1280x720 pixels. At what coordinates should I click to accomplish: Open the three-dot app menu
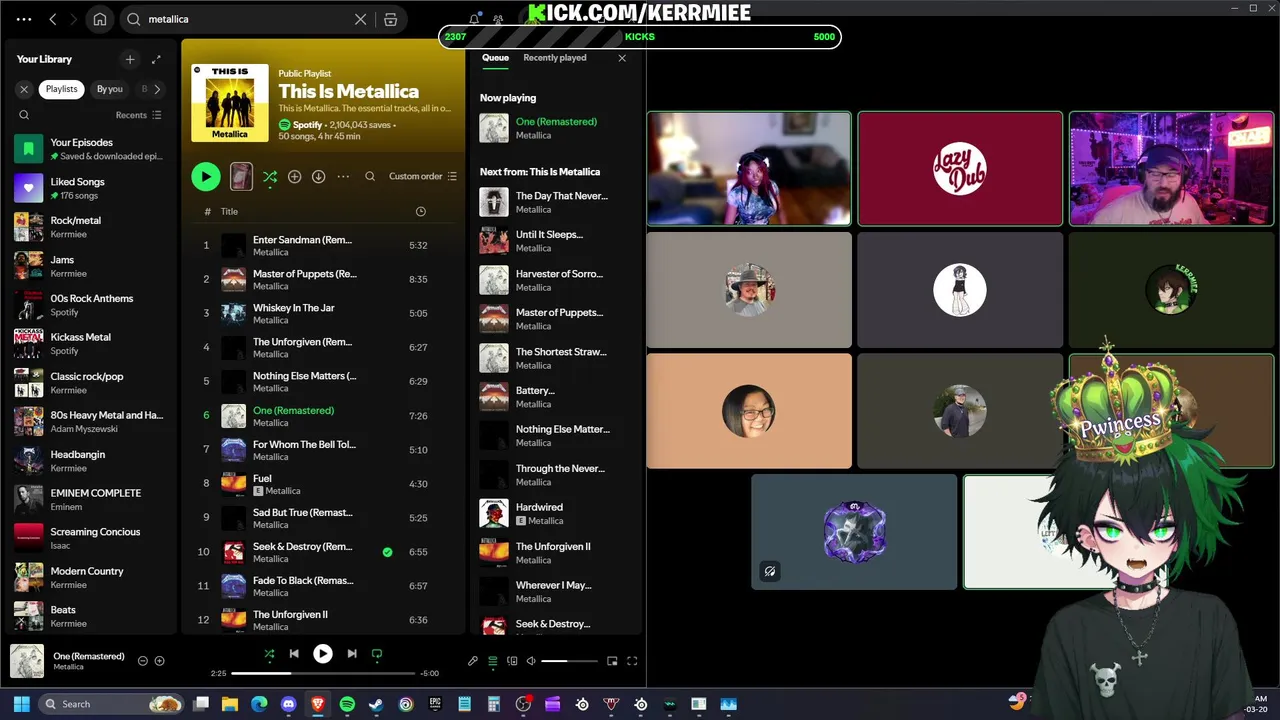point(24,19)
